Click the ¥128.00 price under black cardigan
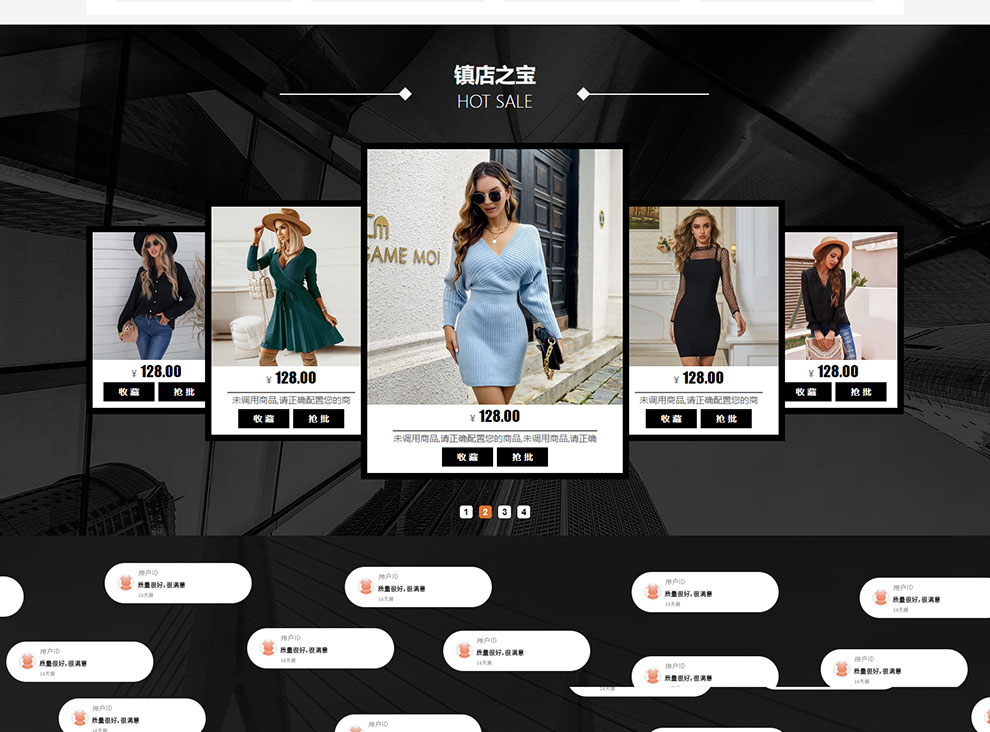The image size is (990, 732). 157,371
